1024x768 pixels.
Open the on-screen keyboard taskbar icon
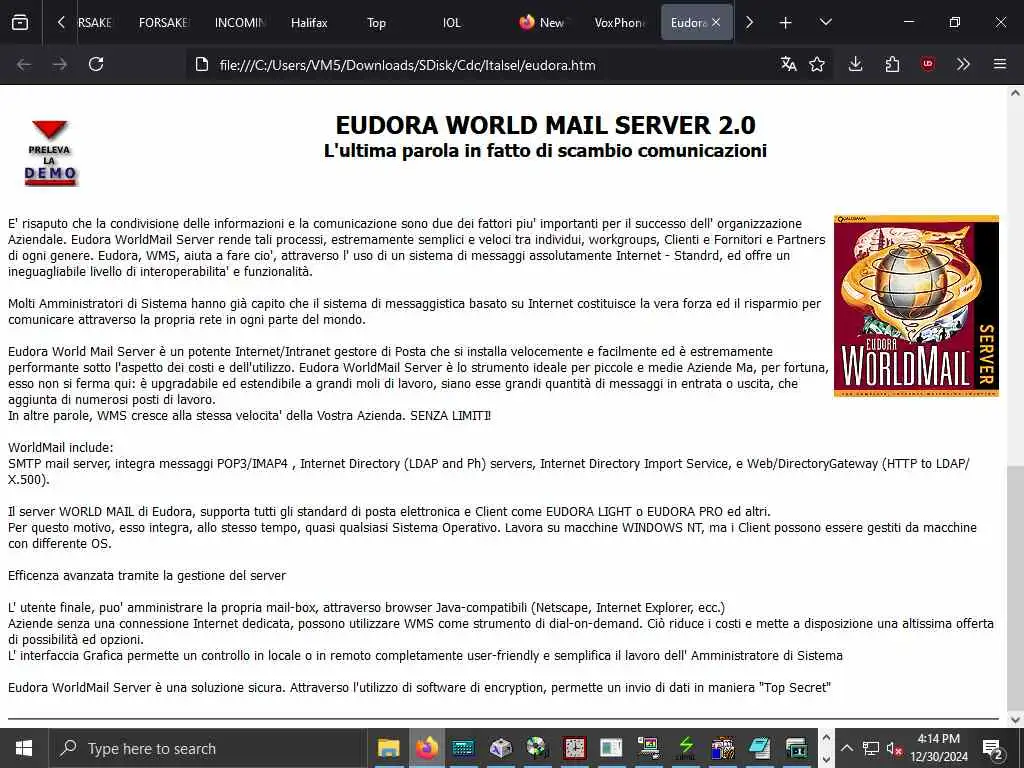463,748
